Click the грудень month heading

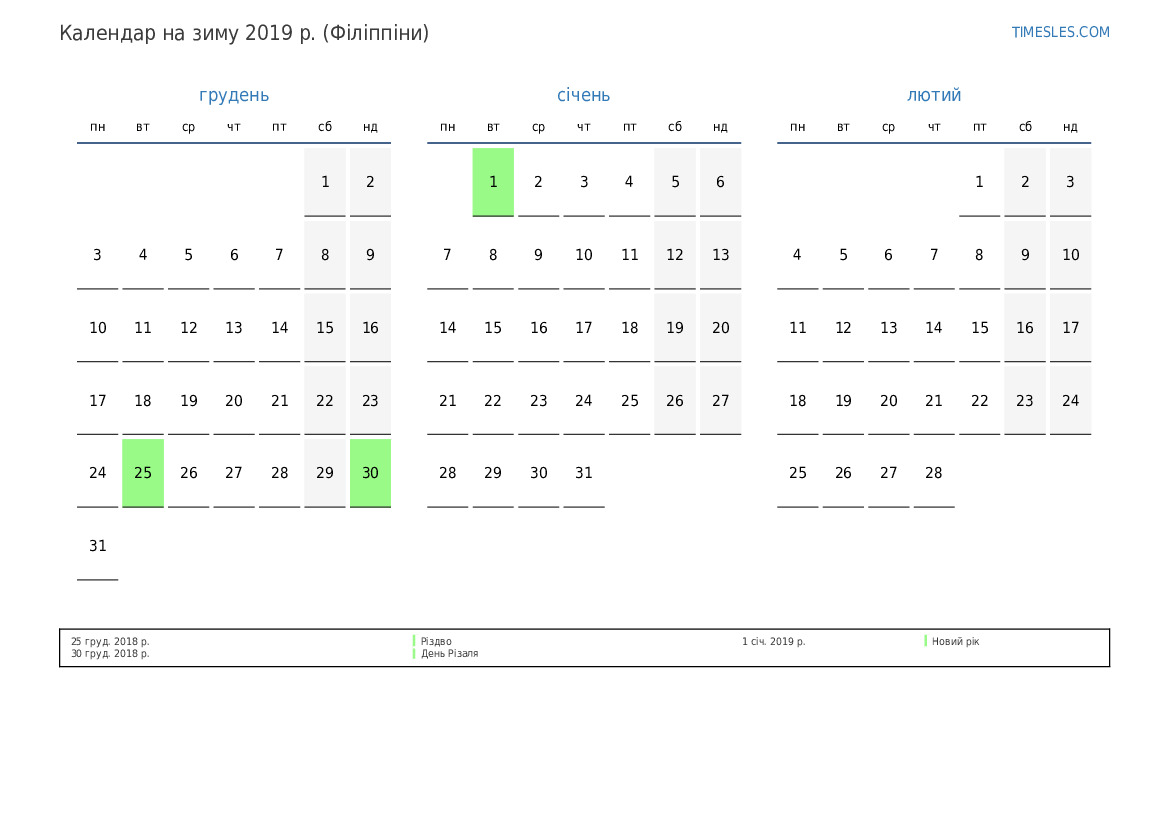[234, 95]
